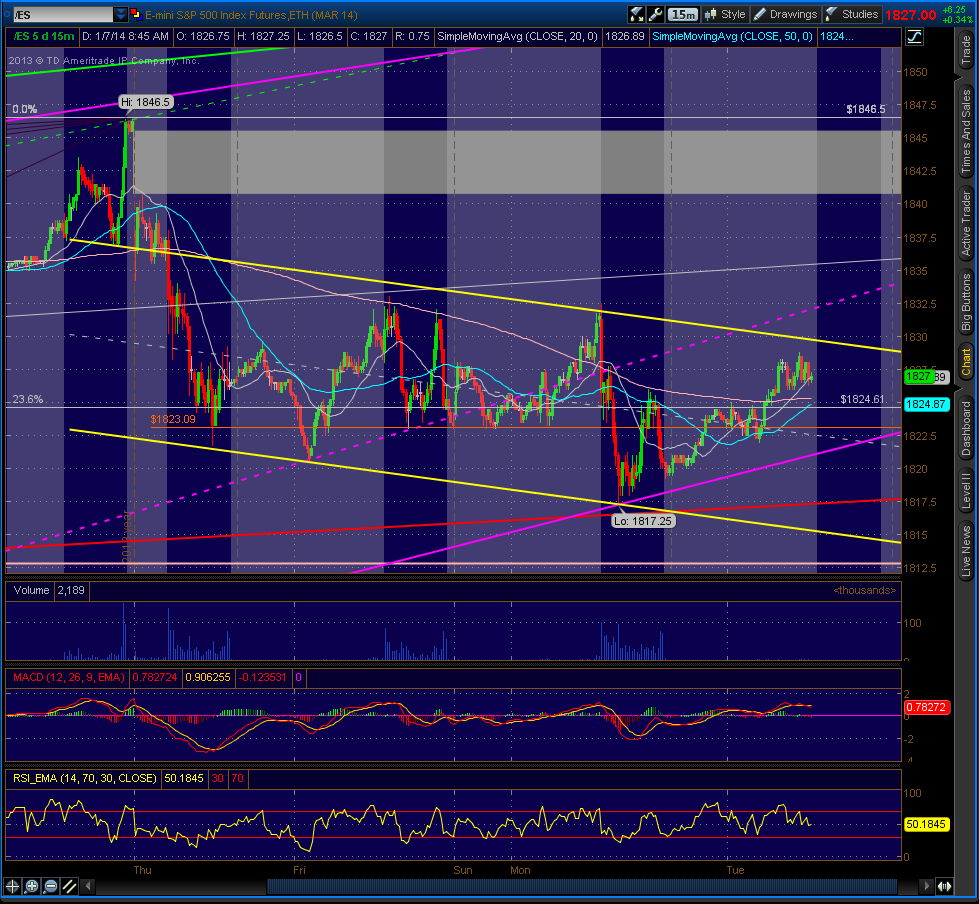Open the Live News side tab
Image resolution: width=979 pixels, height=904 pixels.
pyautogui.click(x=967, y=551)
